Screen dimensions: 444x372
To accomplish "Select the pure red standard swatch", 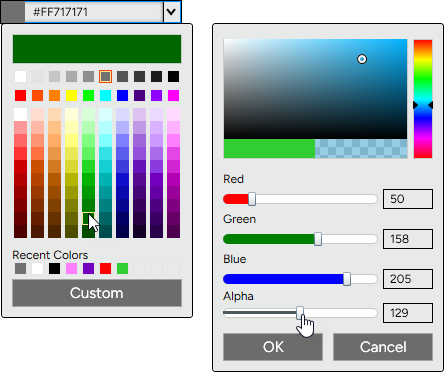I will point(20,96).
